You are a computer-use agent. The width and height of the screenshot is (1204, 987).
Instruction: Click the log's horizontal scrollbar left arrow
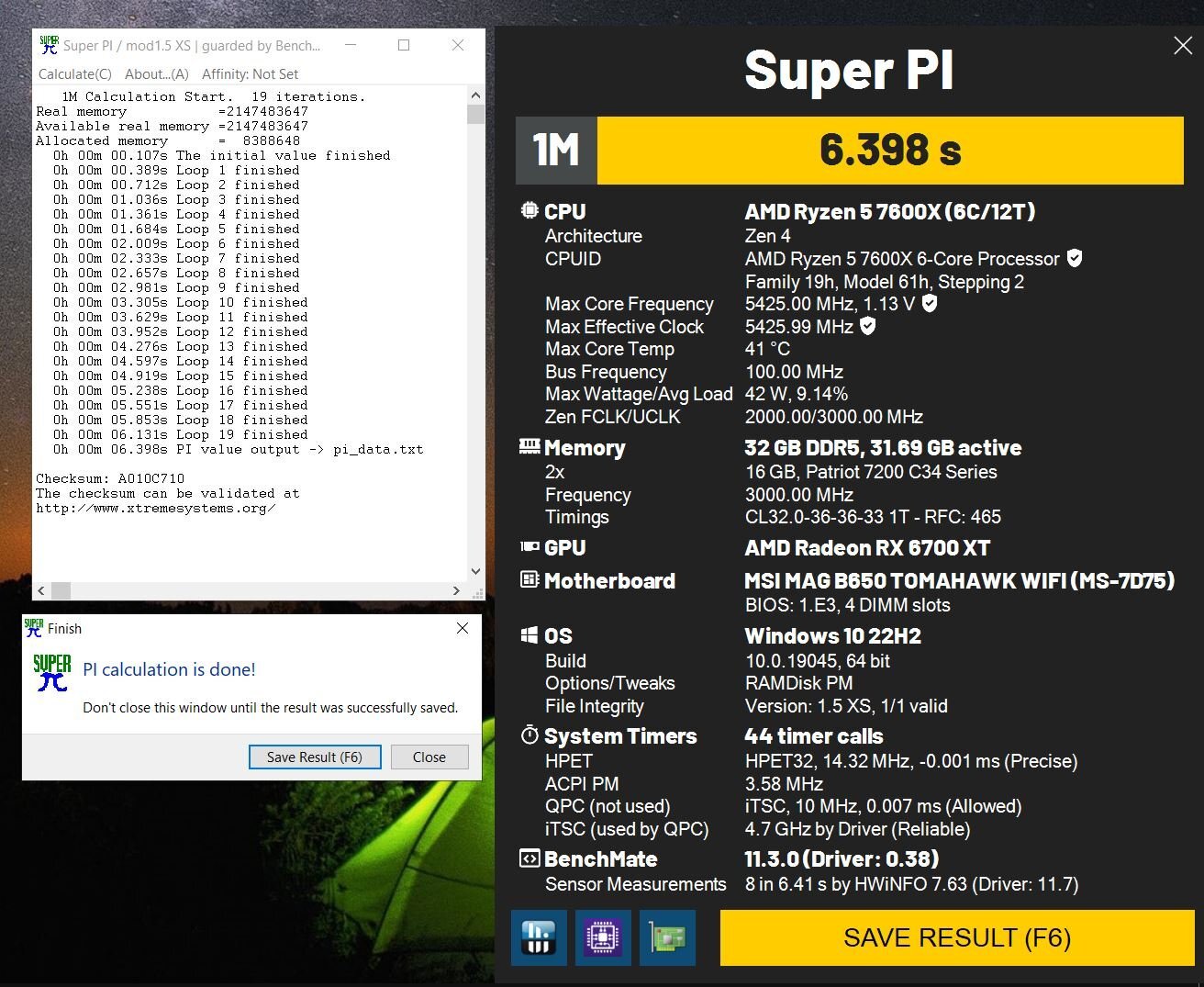pos(41,590)
